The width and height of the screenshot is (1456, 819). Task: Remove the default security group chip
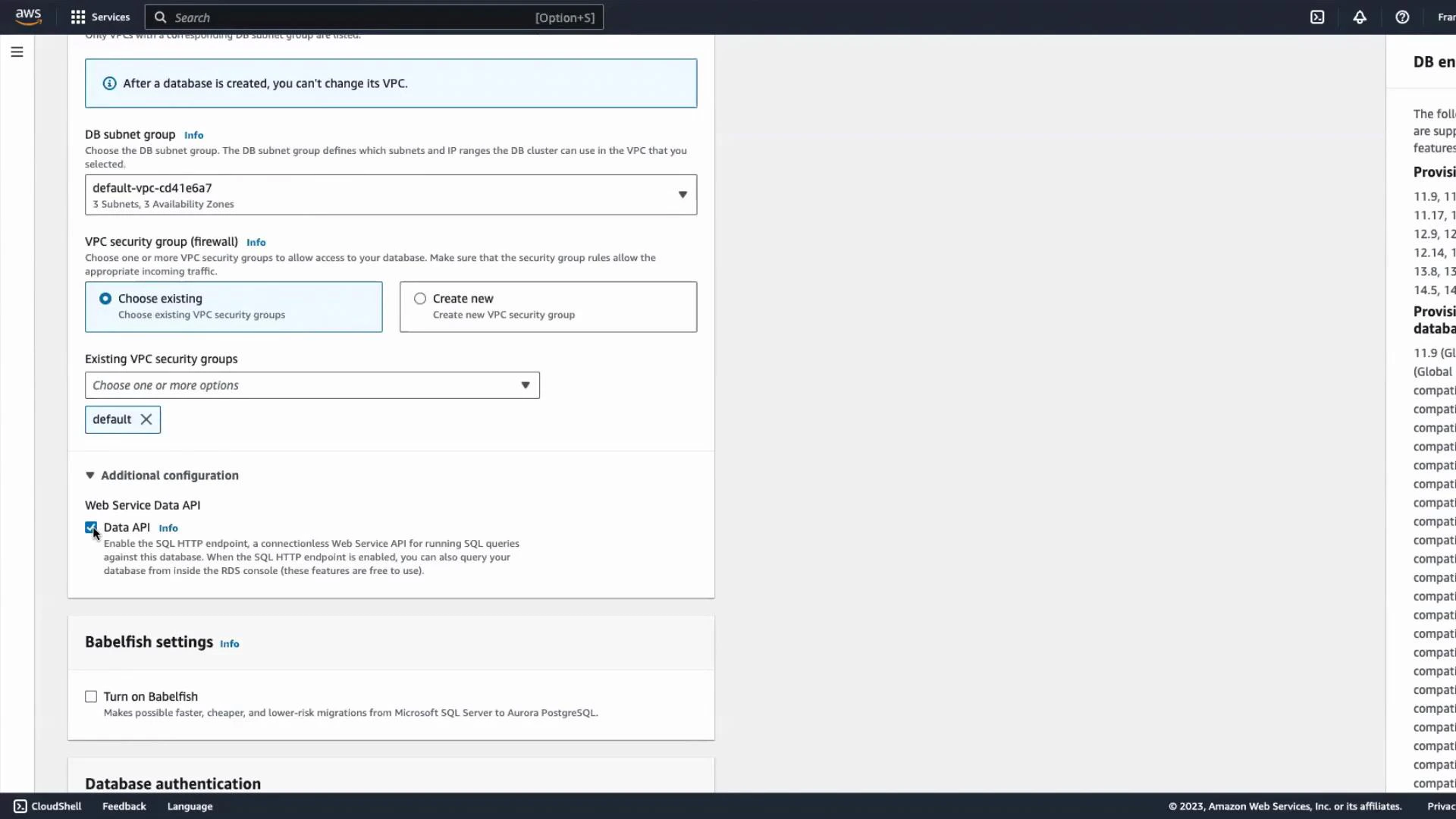pyautogui.click(x=144, y=419)
